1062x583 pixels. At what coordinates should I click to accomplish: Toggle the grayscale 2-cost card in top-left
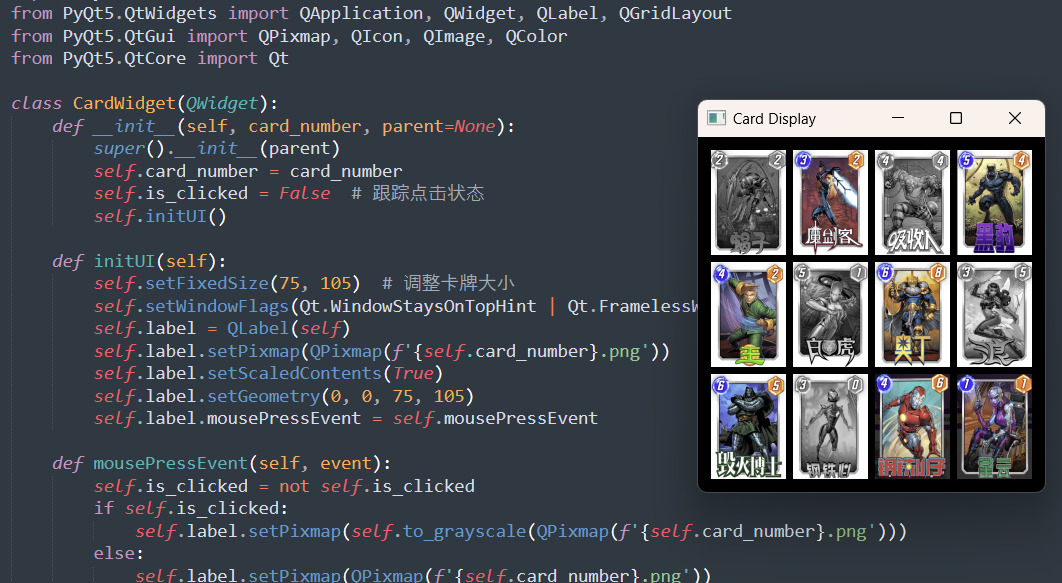[748, 203]
